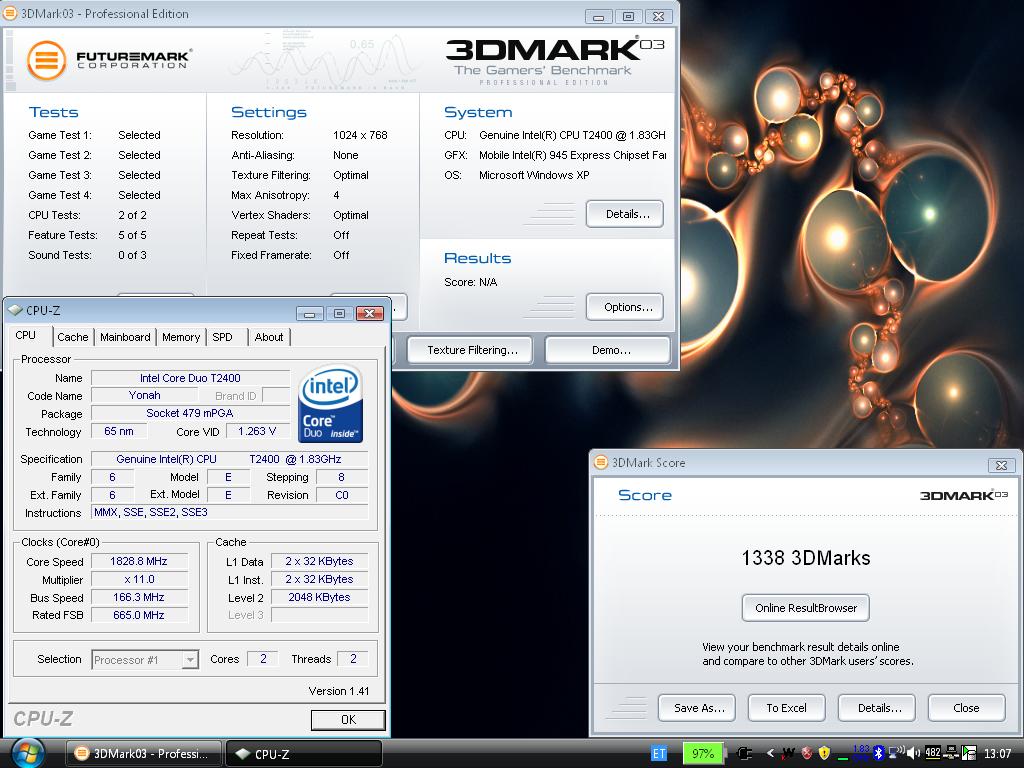Click the Core VID value '1.263 V'
The width and height of the screenshot is (1024, 768).
[257, 431]
